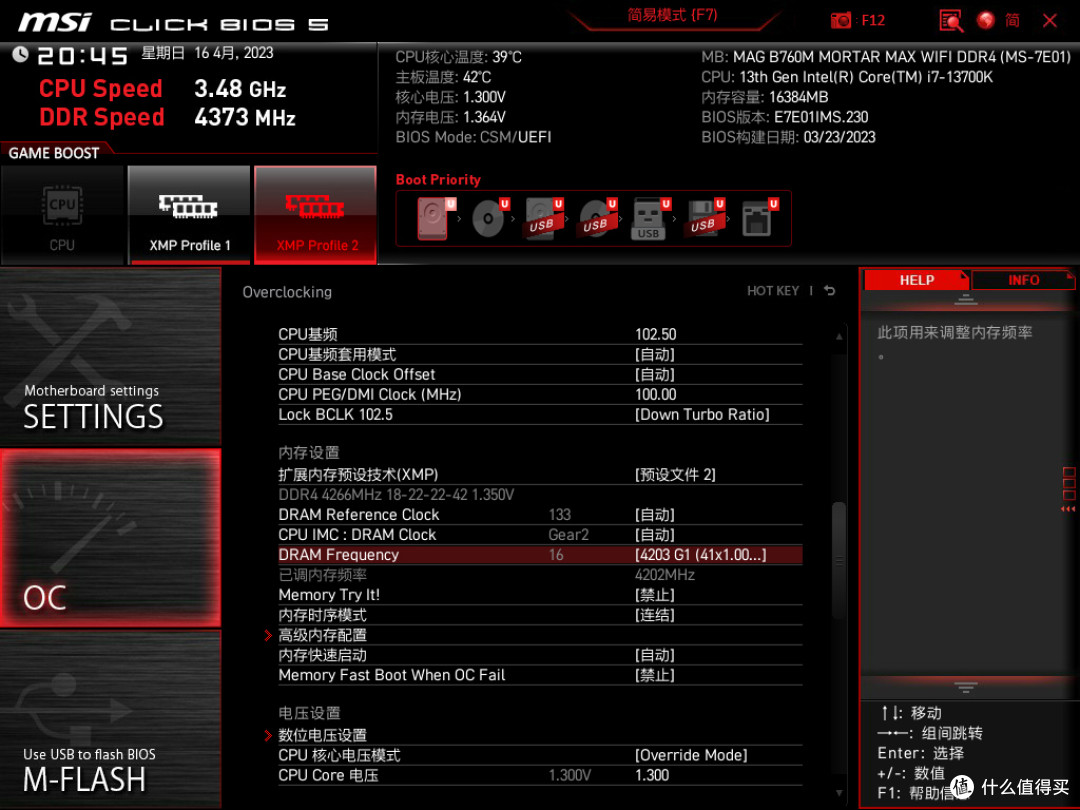The width and height of the screenshot is (1080, 810).
Task: Click the back arrow next to HOT KEY
Action: [830, 291]
